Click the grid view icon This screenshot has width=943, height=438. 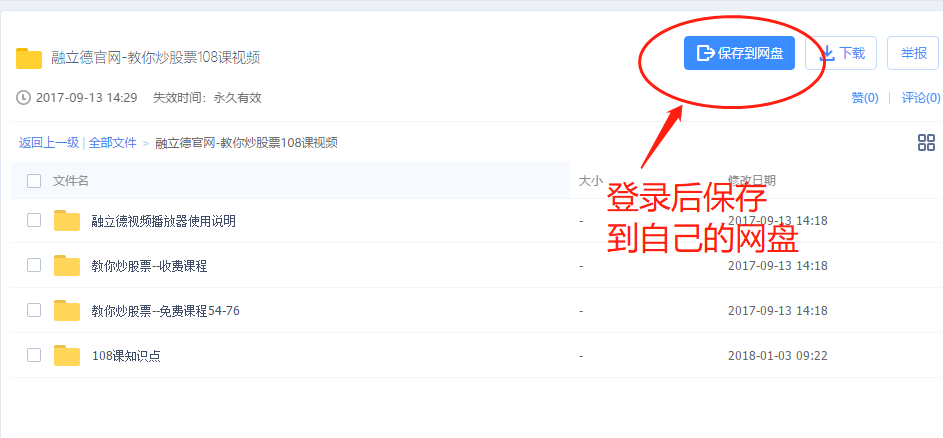pos(926,143)
